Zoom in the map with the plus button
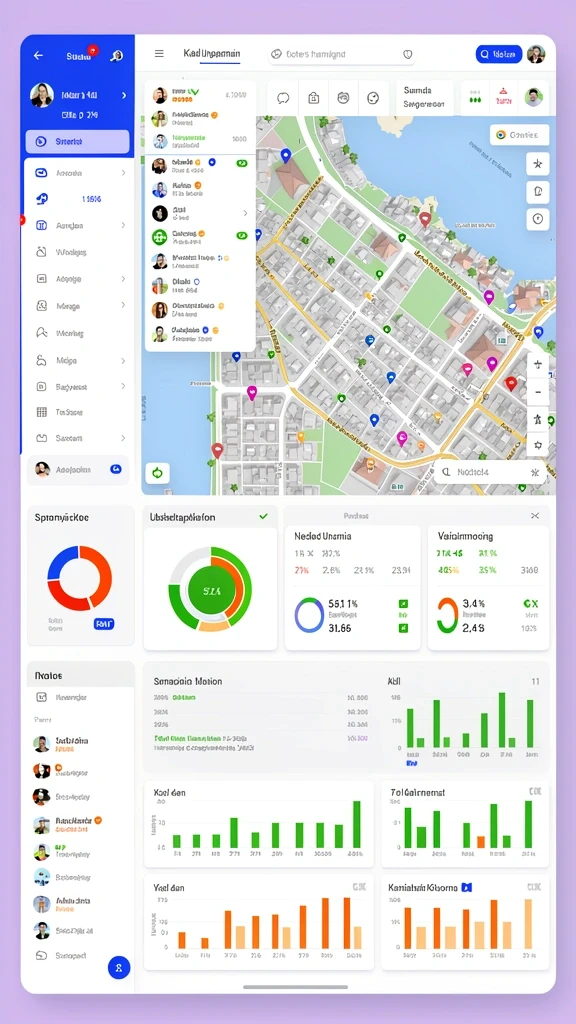Screen dimensions: 576x1024 point(537,364)
